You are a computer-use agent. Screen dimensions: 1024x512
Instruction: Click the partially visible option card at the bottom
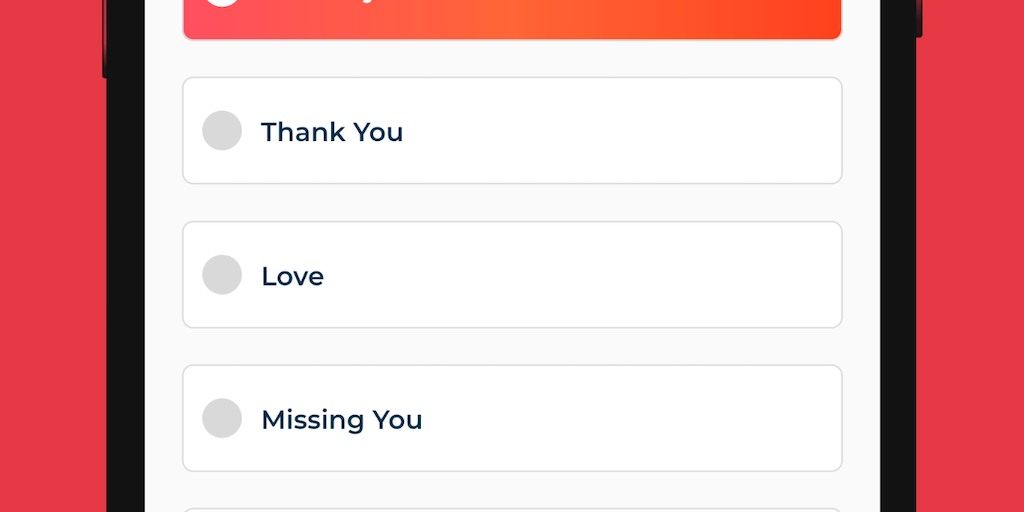[x=512, y=509]
